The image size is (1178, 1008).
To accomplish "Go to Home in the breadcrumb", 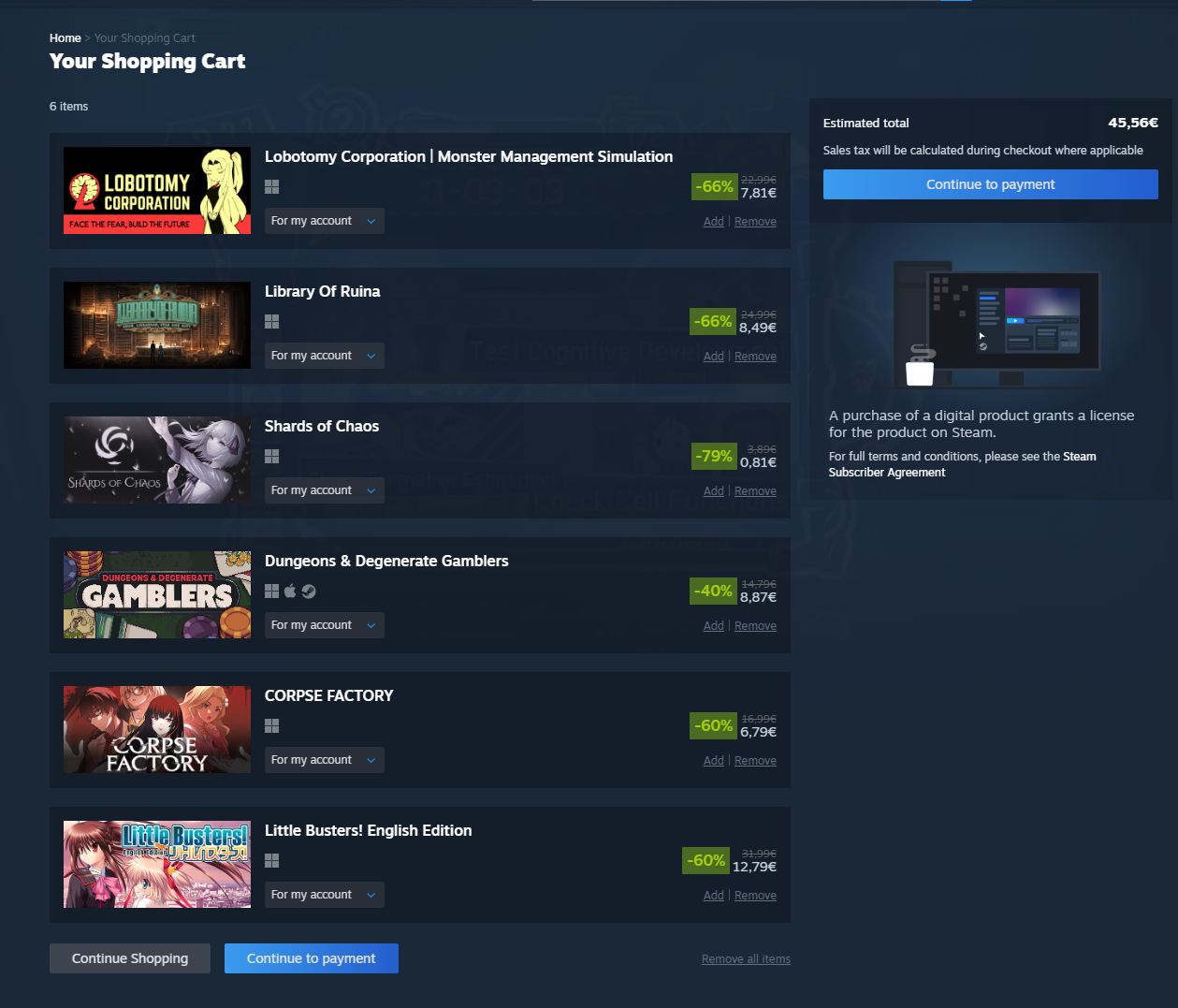I will [65, 38].
